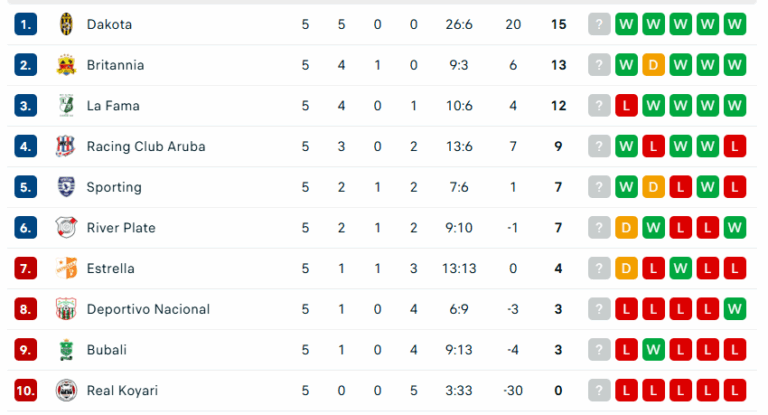Click Bubali's green win result badge
Screen dimensions: 768x415
(x=654, y=350)
